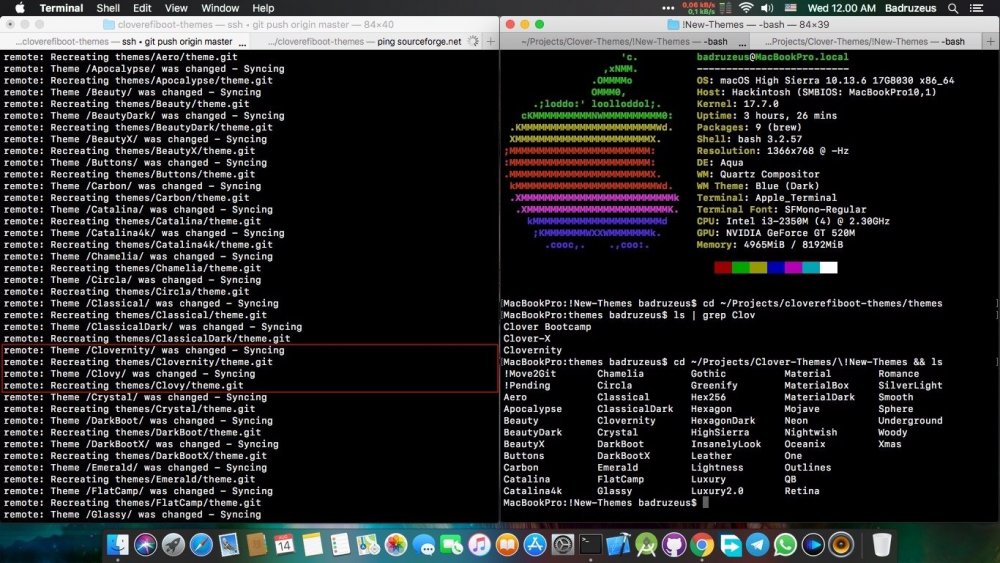Click bash prompt cursor in New-Themes window
This screenshot has height=563, width=1000.
pos(705,502)
